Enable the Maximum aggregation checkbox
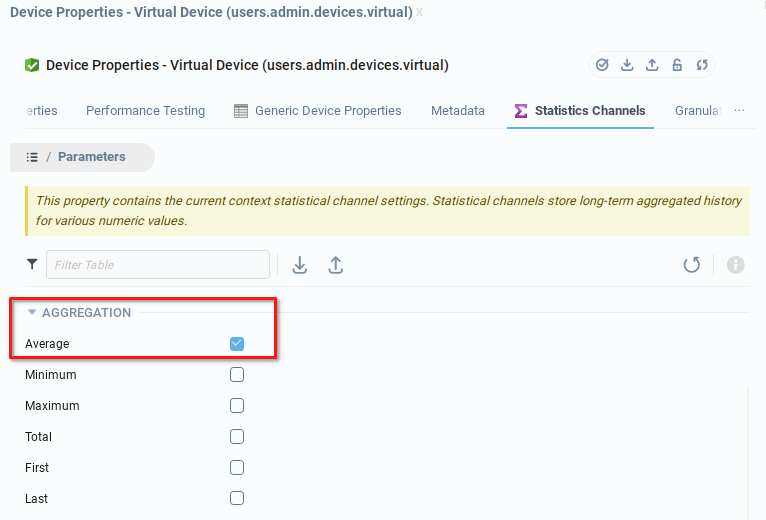The image size is (766, 520). (237, 406)
